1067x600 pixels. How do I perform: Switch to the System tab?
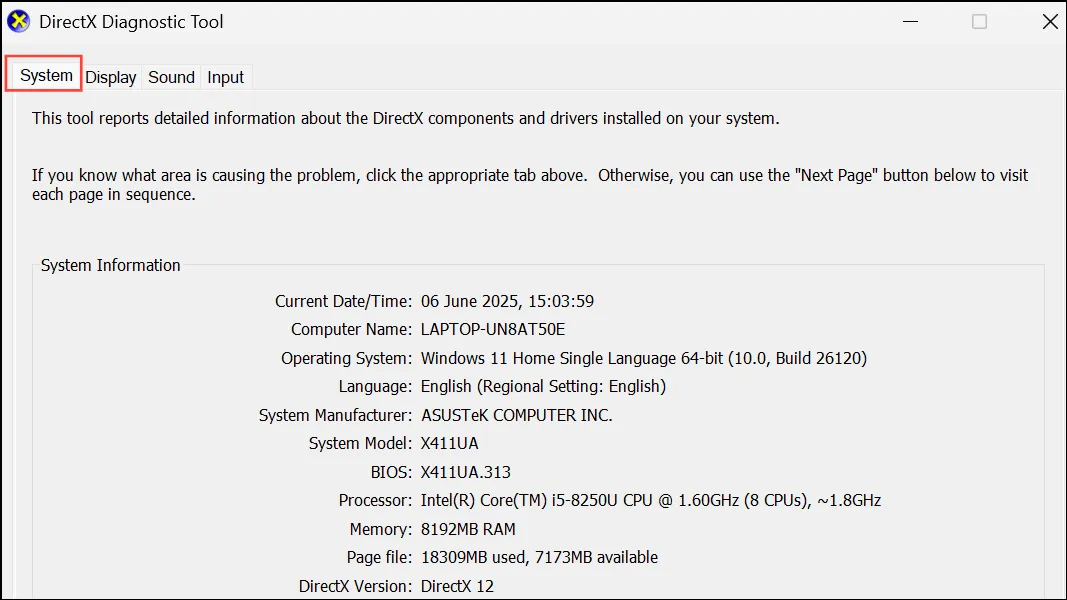pos(46,76)
